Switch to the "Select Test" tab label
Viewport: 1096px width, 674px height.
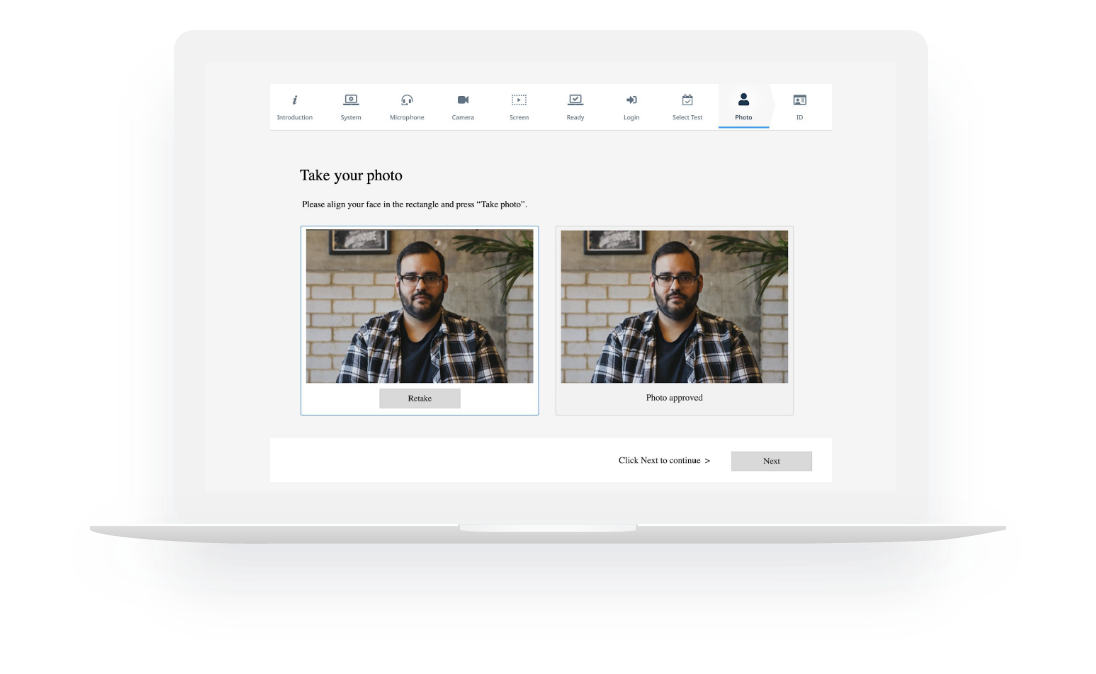pyautogui.click(x=687, y=118)
